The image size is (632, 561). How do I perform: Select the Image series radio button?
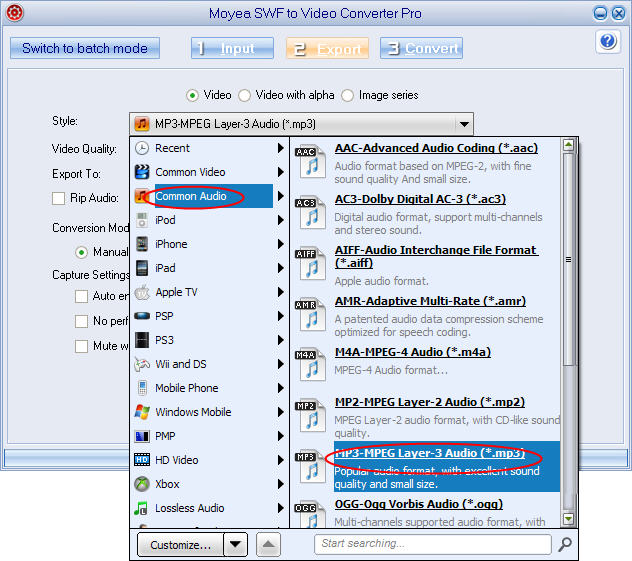347,96
